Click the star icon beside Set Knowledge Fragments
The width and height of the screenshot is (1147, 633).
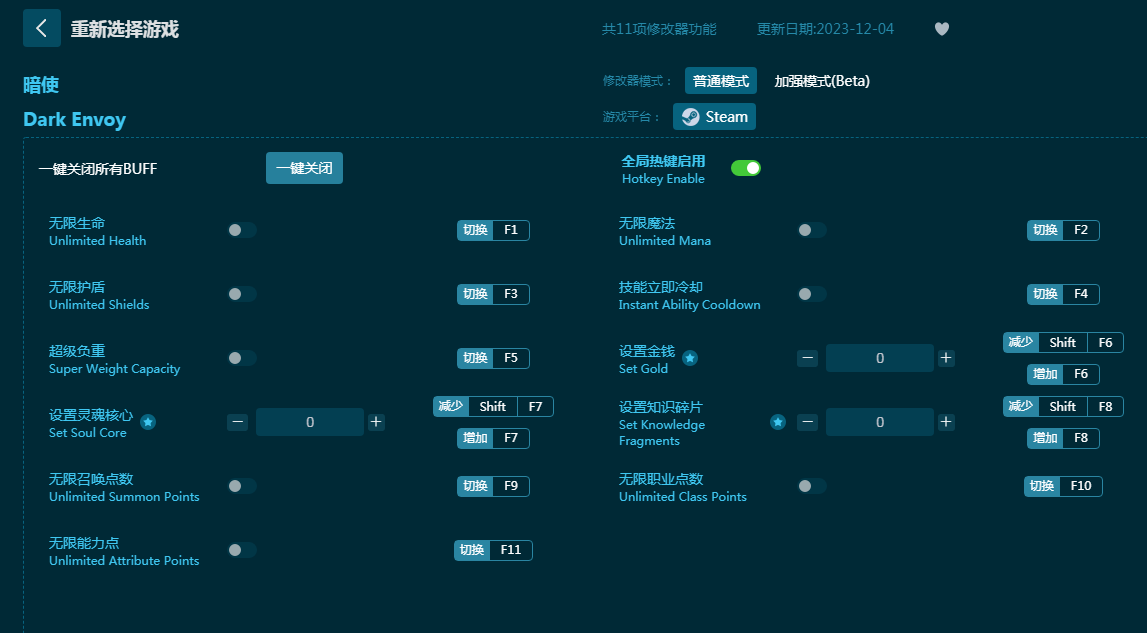click(x=777, y=422)
